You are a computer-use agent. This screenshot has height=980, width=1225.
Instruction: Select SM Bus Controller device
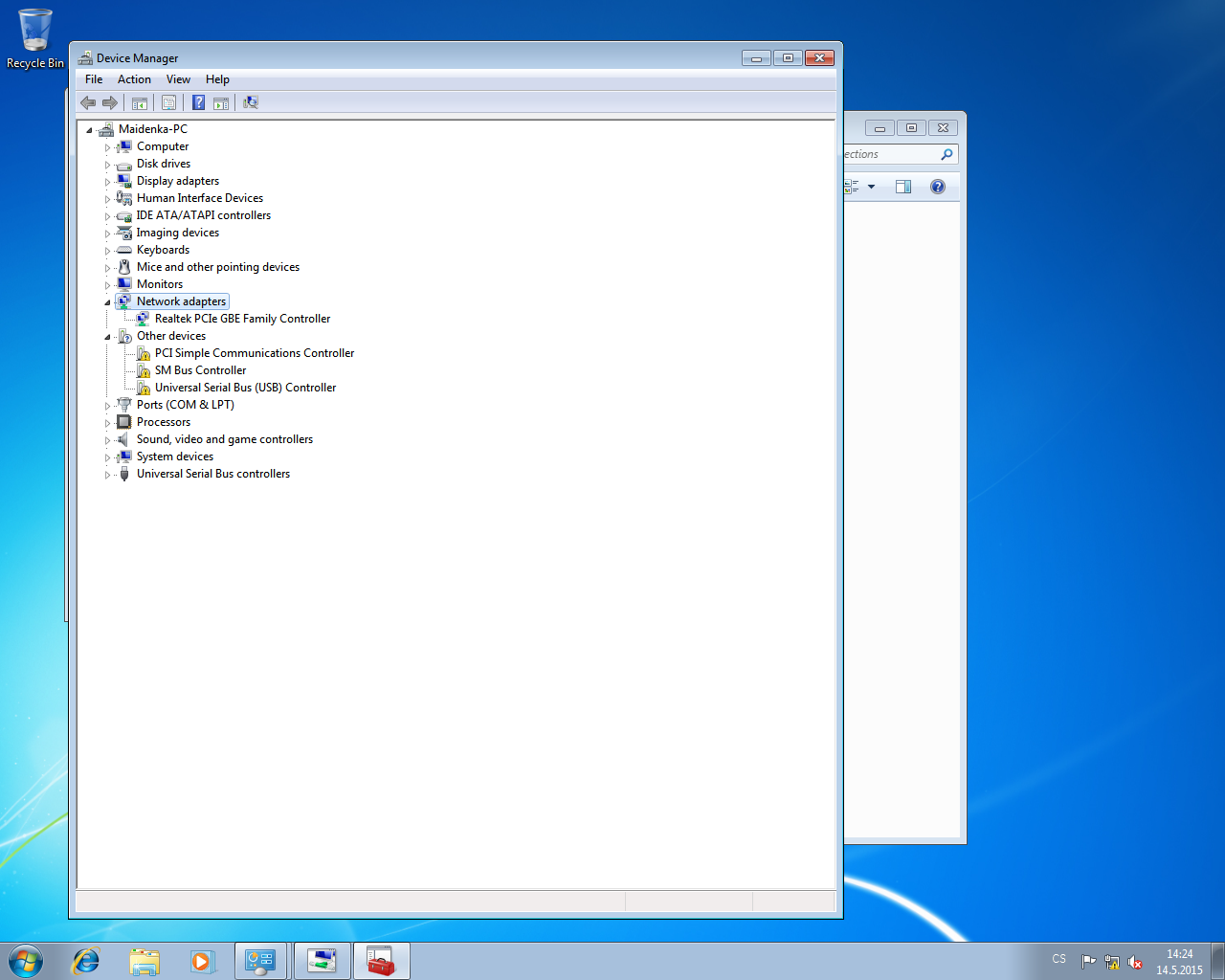[x=200, y=370]
